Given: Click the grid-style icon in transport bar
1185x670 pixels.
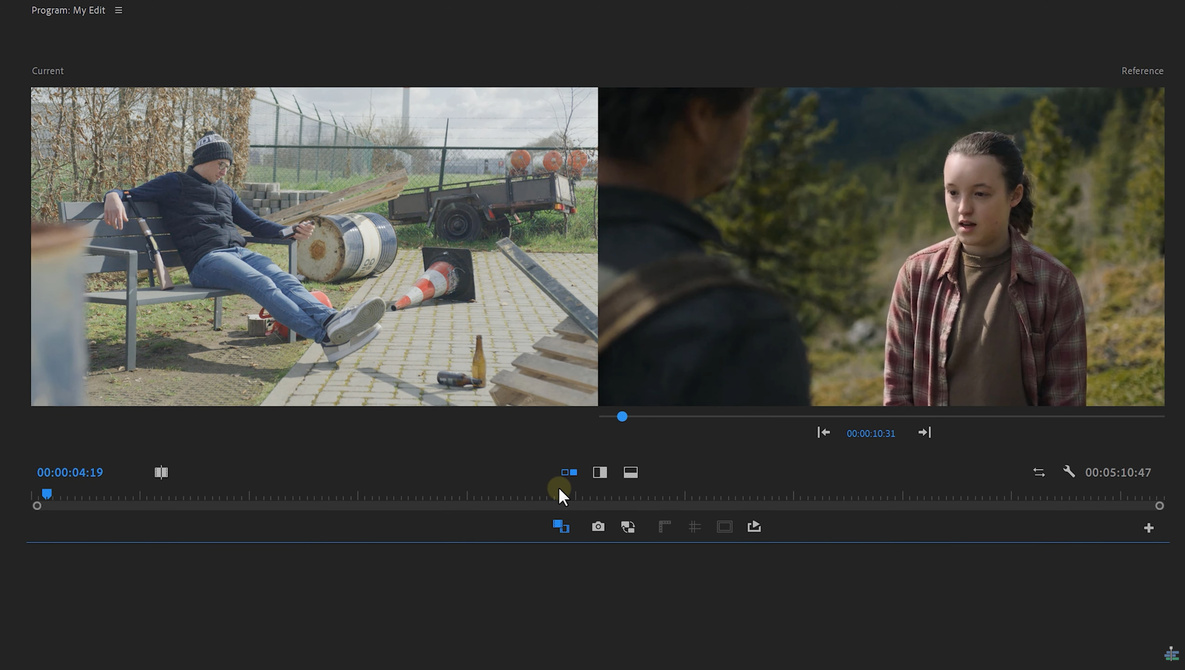Looking at the screenshot, I should 694,527.
